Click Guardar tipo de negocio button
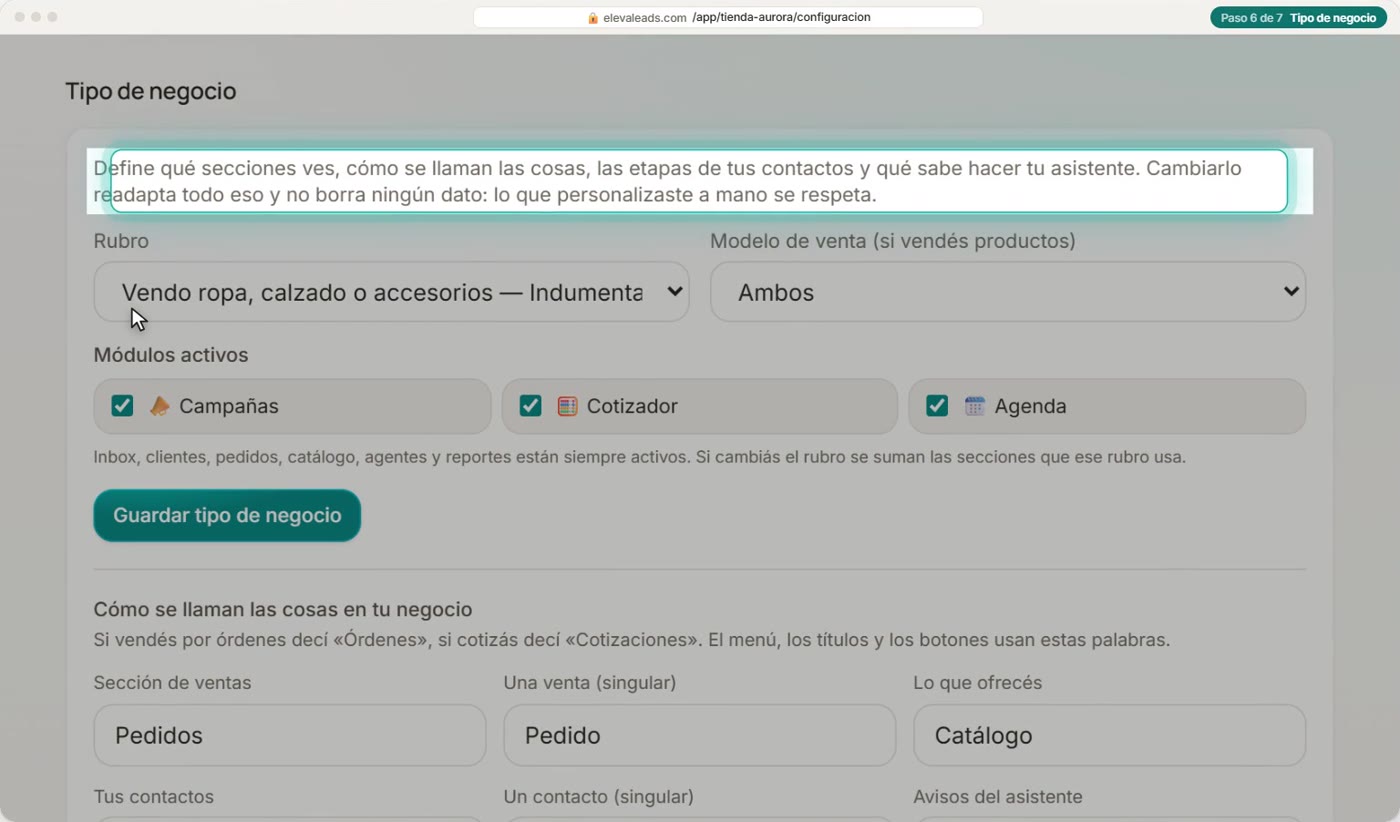Screen dimensions: 1400x822 [x=227, y=515]
